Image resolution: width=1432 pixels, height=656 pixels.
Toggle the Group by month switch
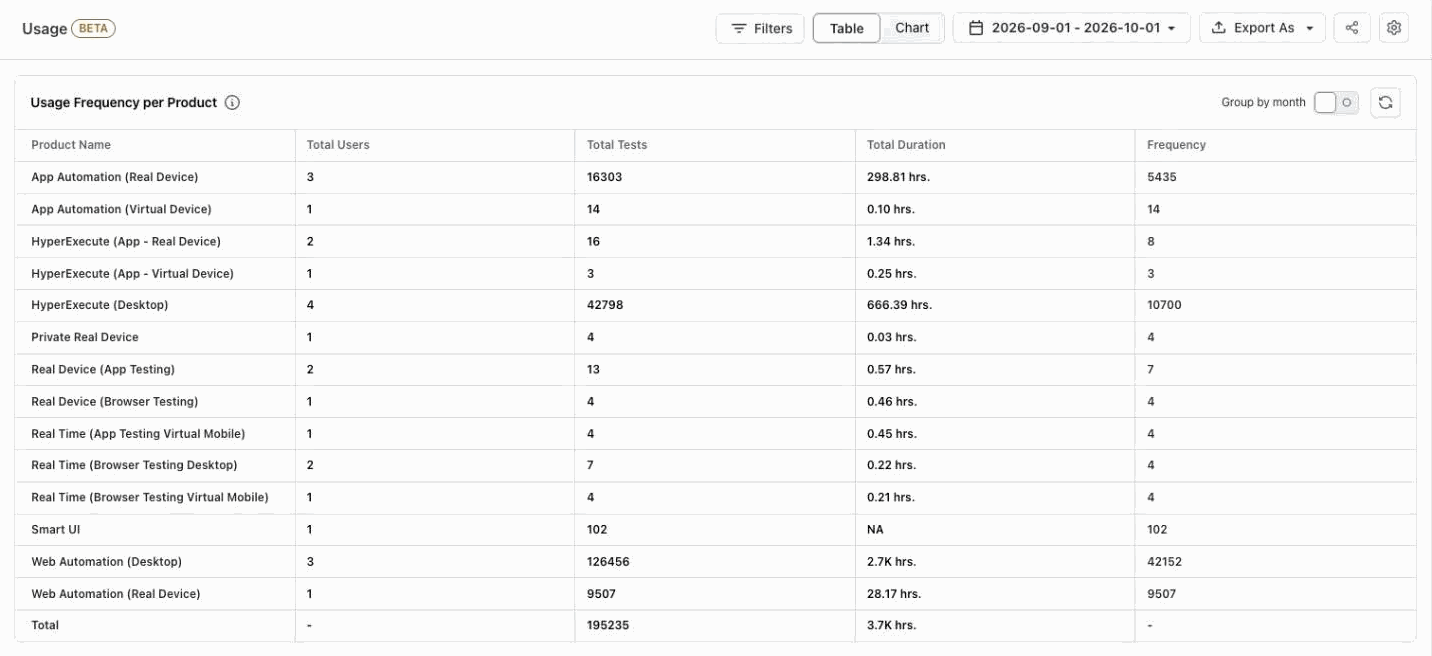pos(1336,102)
